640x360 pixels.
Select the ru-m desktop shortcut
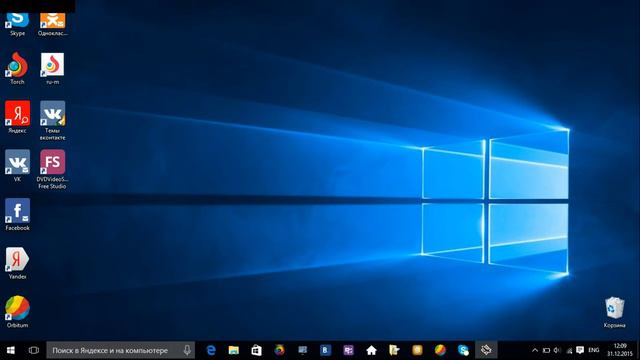52,69
